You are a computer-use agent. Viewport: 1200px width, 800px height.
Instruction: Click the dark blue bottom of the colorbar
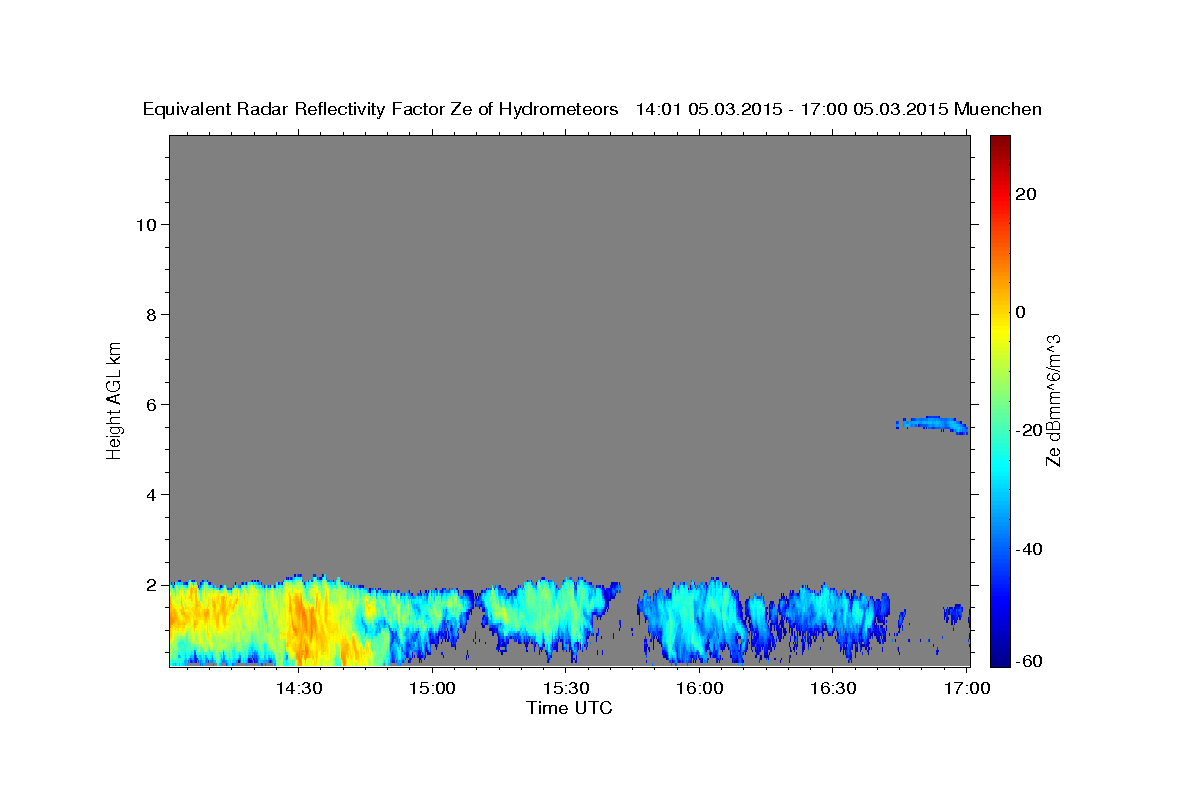(1000, 658)
